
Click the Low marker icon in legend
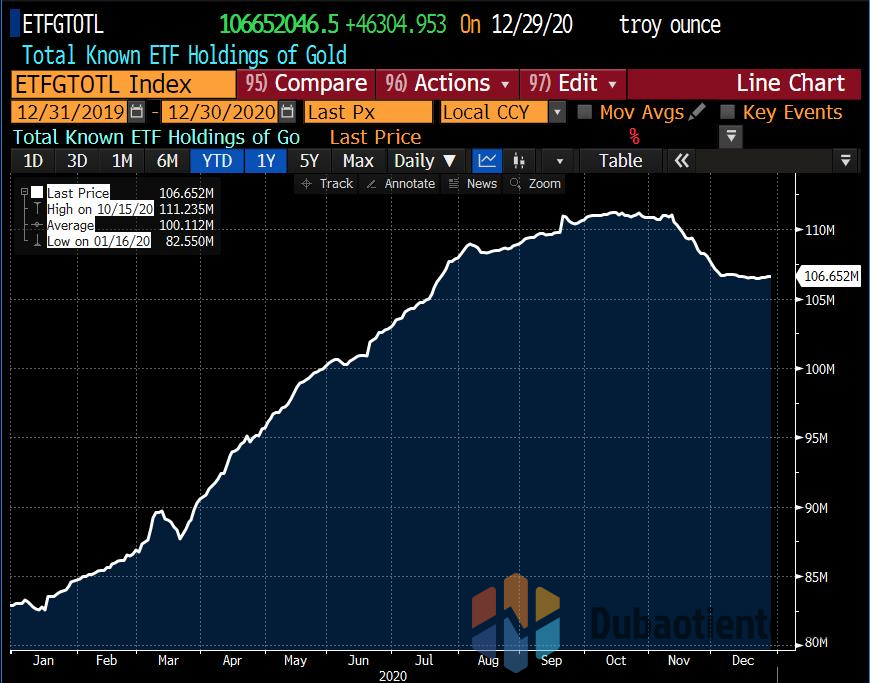click(37, 240)
